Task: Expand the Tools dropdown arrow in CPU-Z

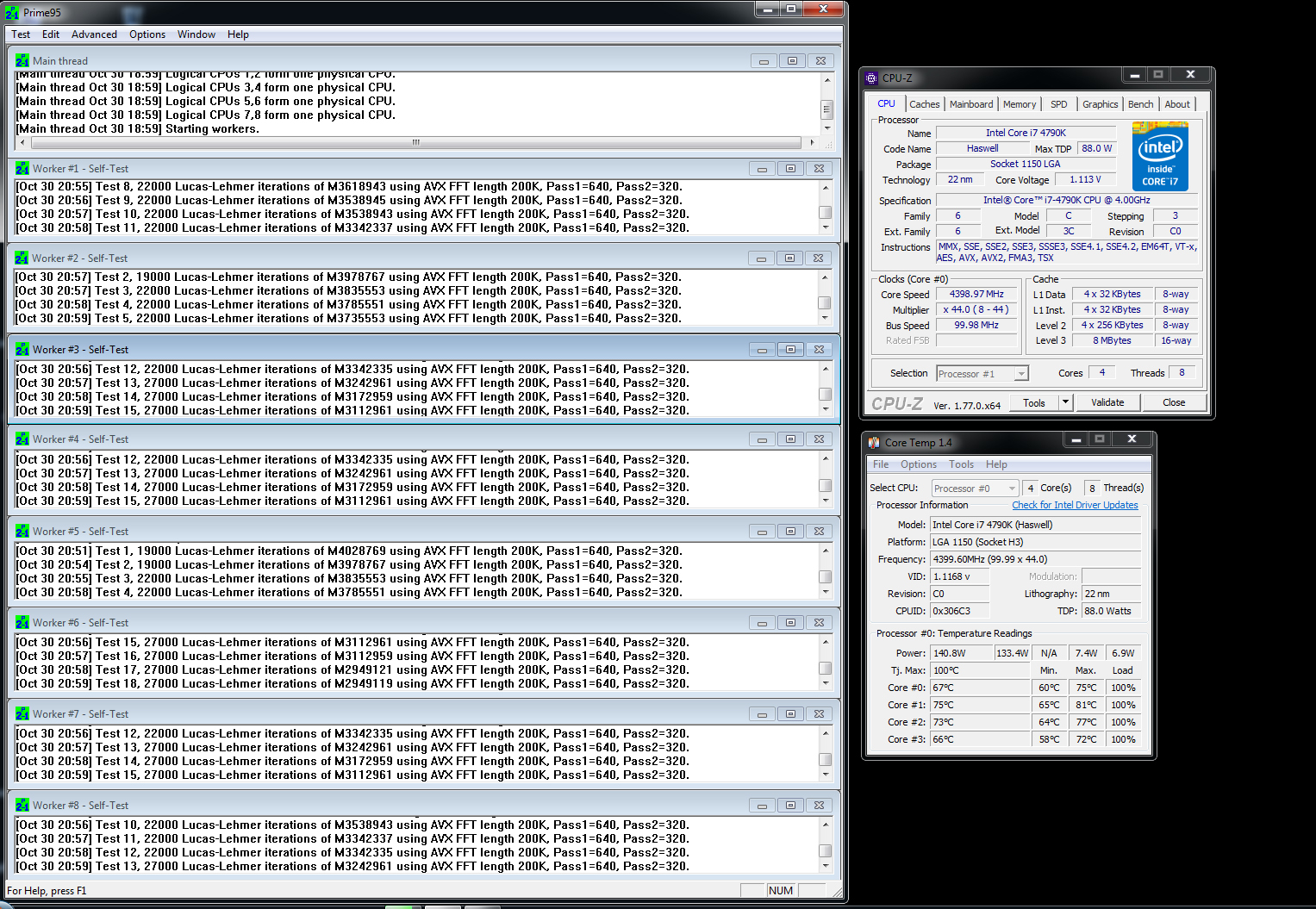Action: pos(1065,402)
